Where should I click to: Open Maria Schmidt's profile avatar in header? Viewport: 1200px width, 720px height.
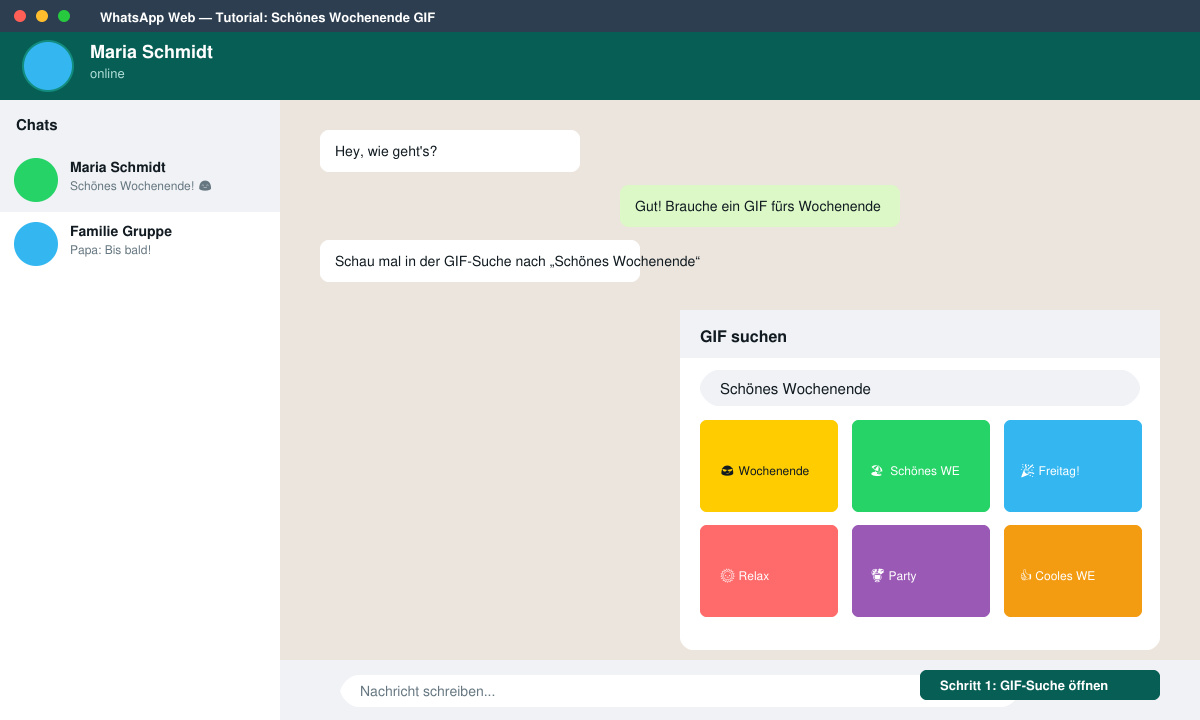pyautogui.click(x=48, y=66)
